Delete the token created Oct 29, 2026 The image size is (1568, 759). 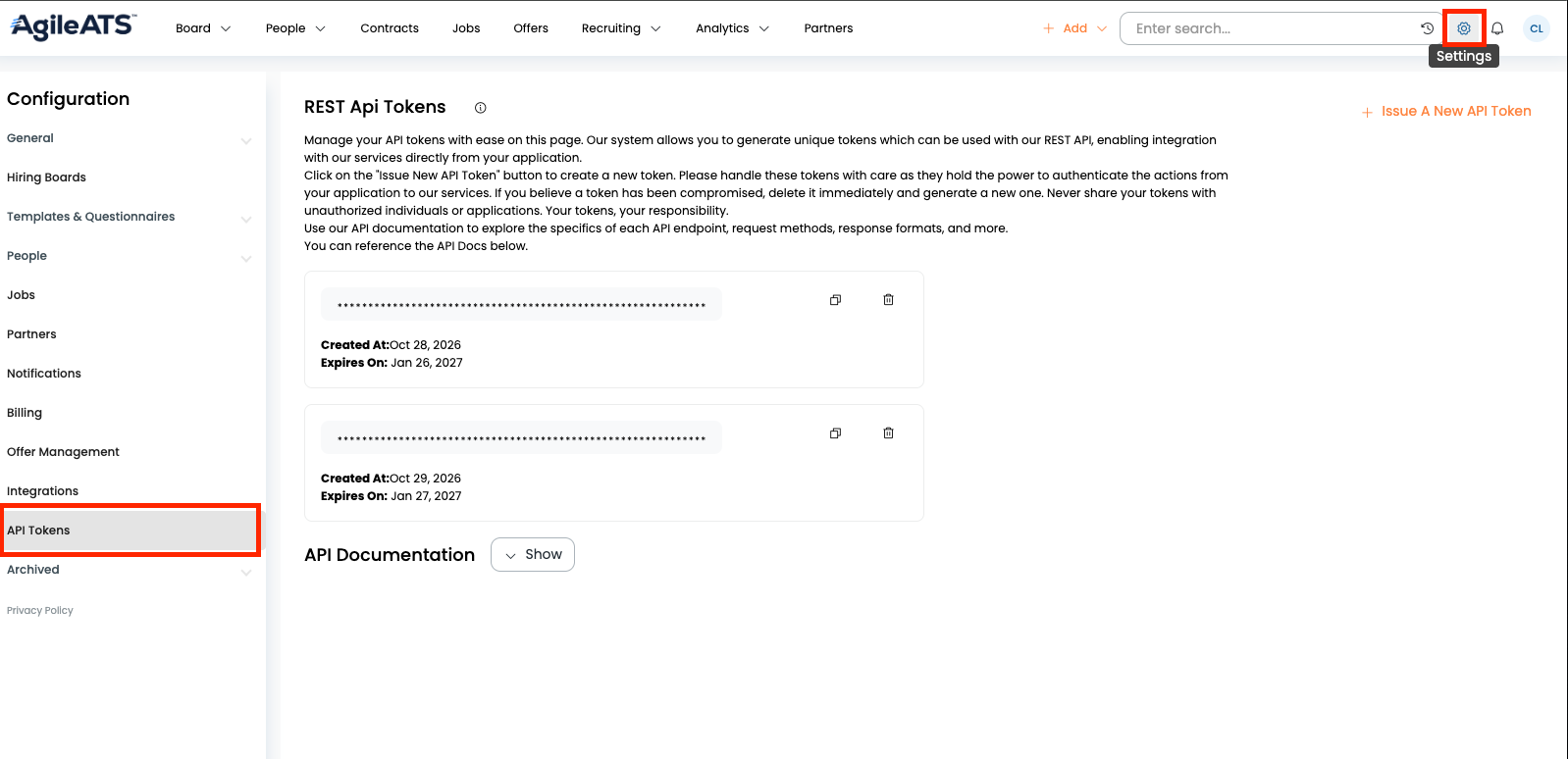click(x=888, y=433)
